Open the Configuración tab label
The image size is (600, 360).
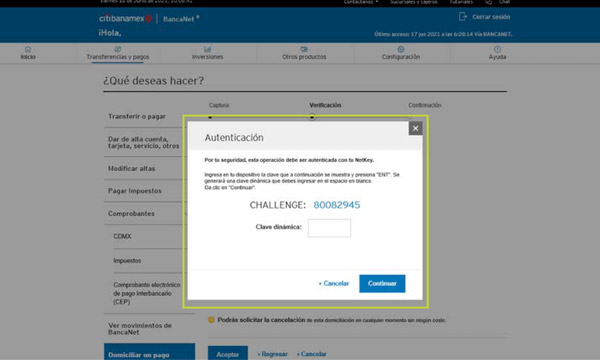click(x=401, y=57)
